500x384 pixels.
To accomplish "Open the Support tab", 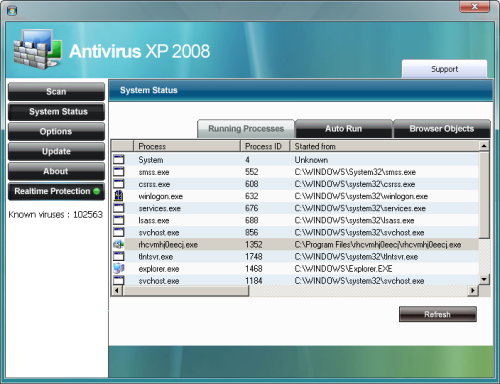I will click(444, 69).
